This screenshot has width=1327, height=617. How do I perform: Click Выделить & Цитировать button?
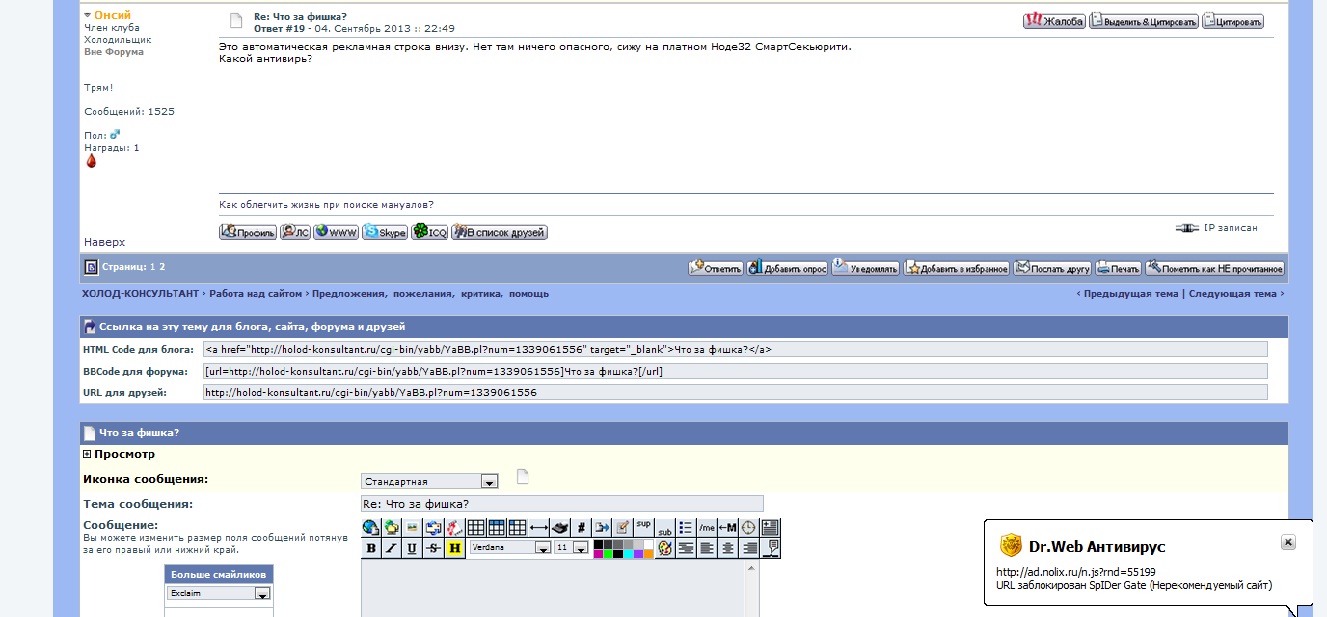pyautogui.click(x=1144, y=21)
